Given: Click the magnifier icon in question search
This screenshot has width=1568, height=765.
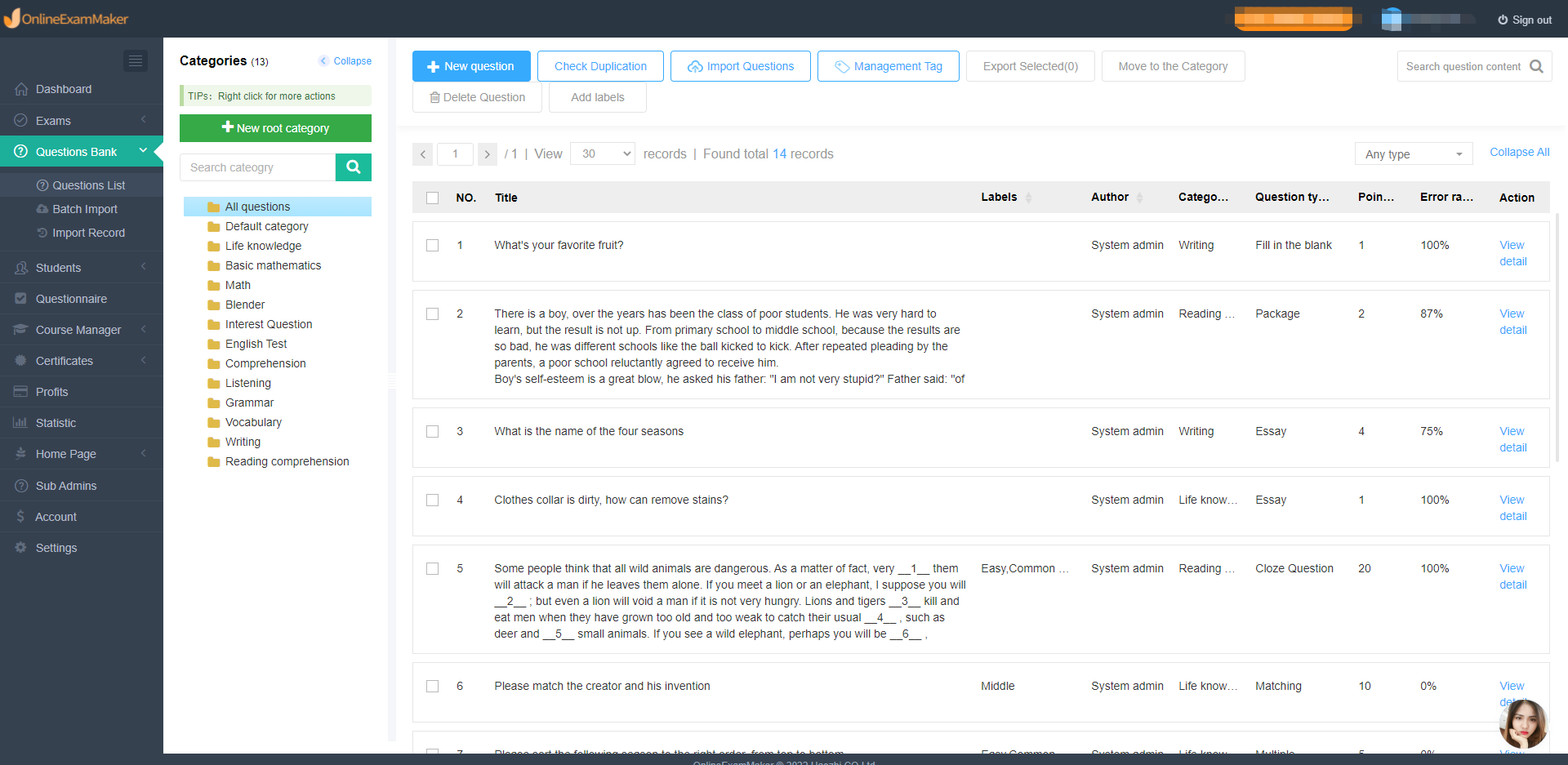Looking at the screenshot, I should click(1536, 66).
